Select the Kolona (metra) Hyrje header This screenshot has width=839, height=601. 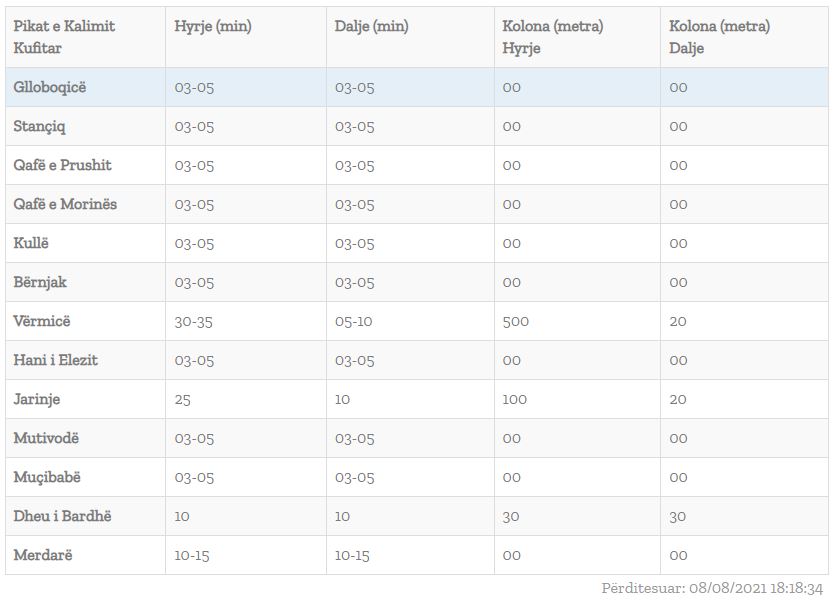pos(552,37)
